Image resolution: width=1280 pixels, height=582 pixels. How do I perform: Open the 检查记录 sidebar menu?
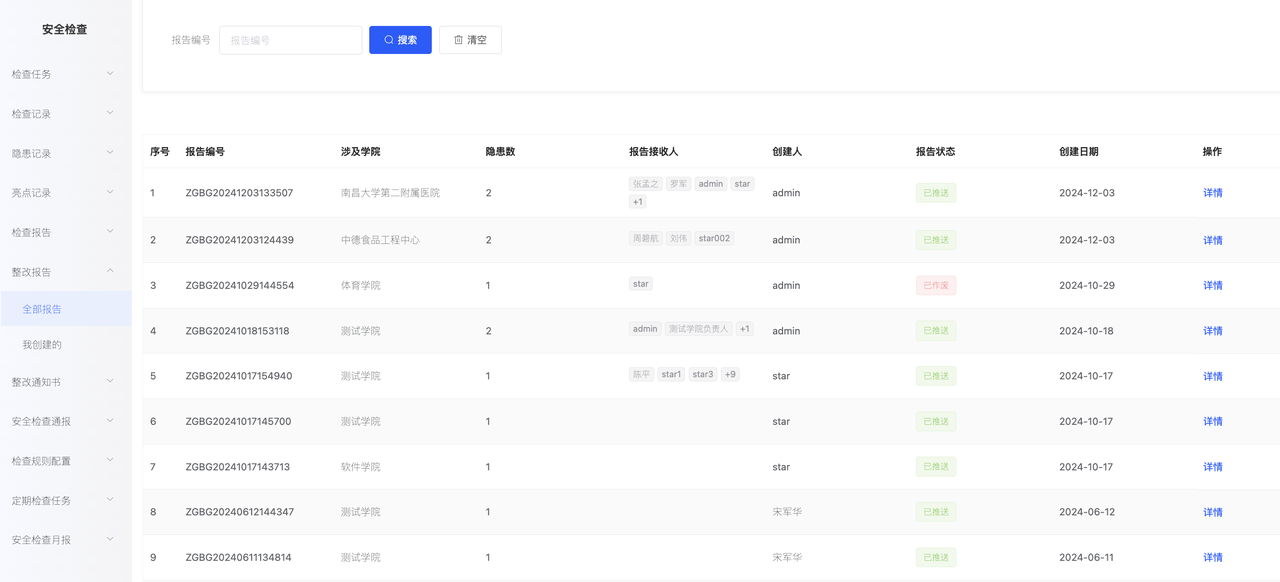[66, 114]
